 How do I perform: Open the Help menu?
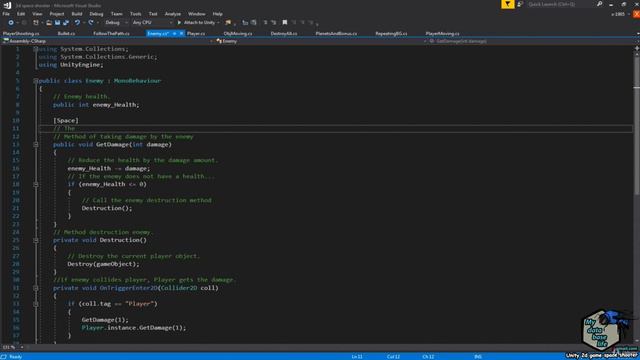point(218,14)
